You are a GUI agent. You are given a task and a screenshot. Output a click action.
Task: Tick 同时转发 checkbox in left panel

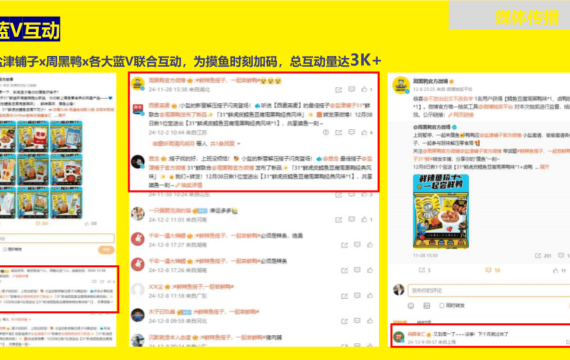pos(5,249)
